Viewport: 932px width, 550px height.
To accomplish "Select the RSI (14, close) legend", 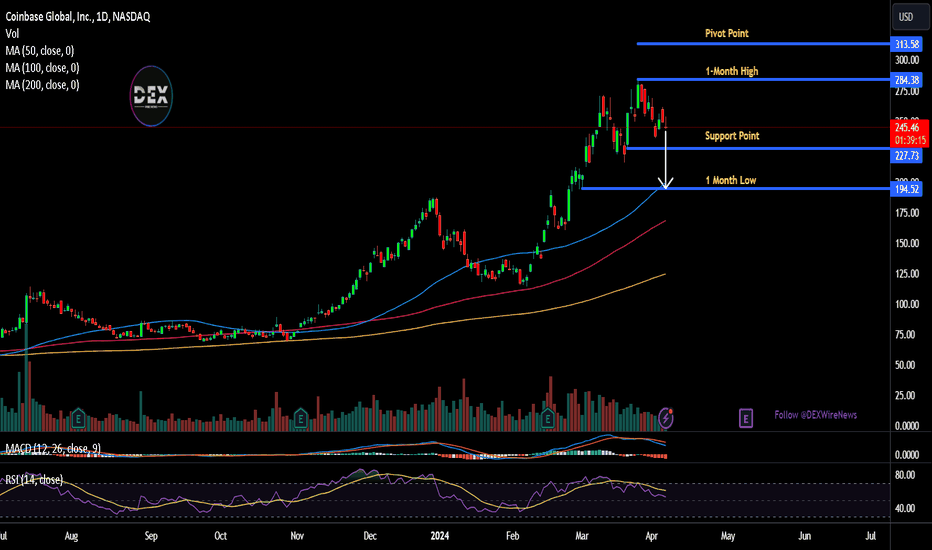I will pos(34,479).
